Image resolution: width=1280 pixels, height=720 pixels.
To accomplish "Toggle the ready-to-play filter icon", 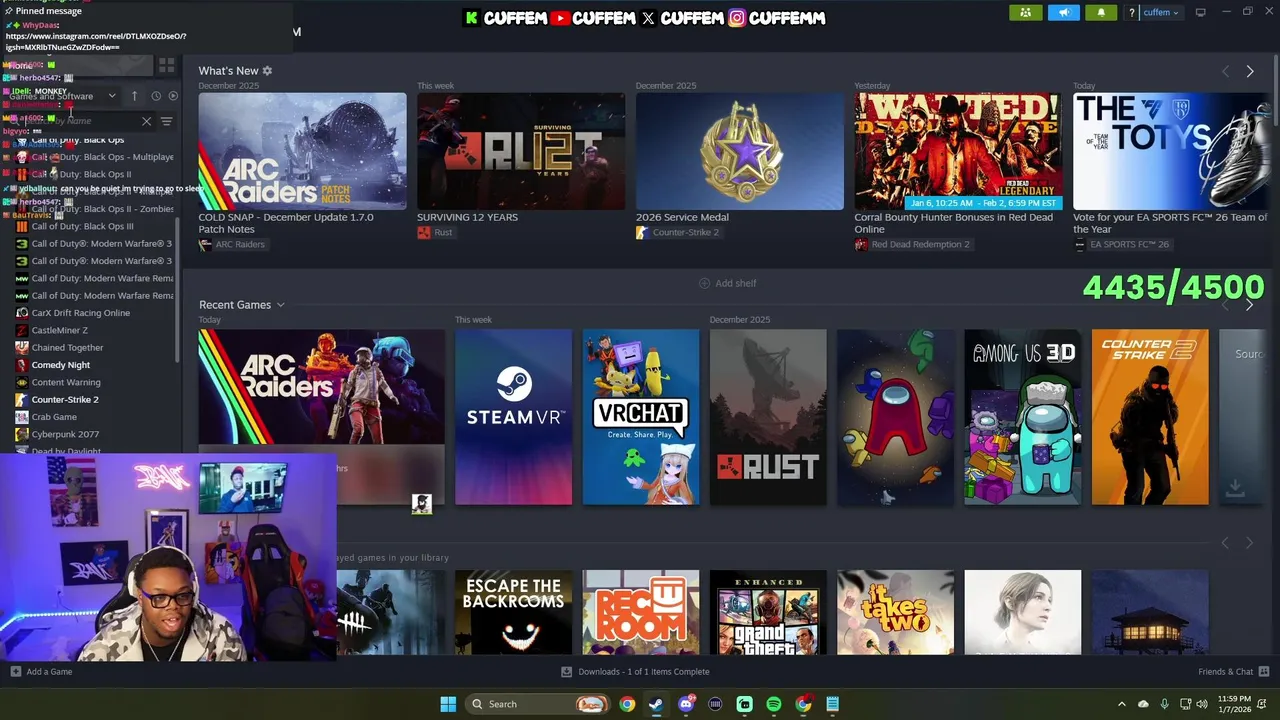I will pos(173,96).
